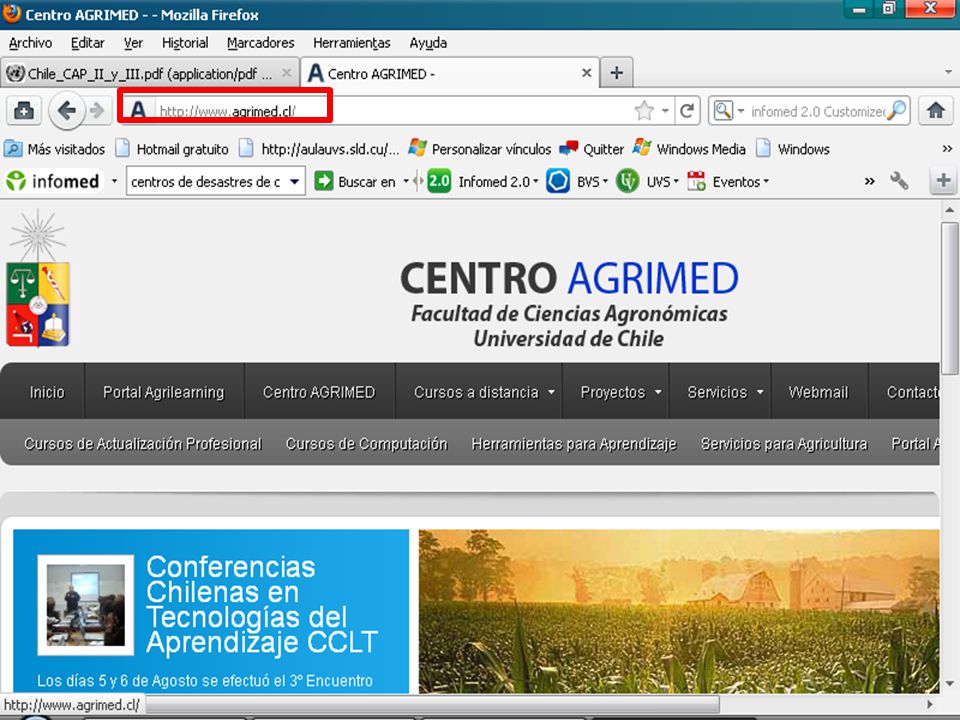Open Proyectos navigation menu
Image resolution: width=960 pixels, height=720 pixels.
620,392
